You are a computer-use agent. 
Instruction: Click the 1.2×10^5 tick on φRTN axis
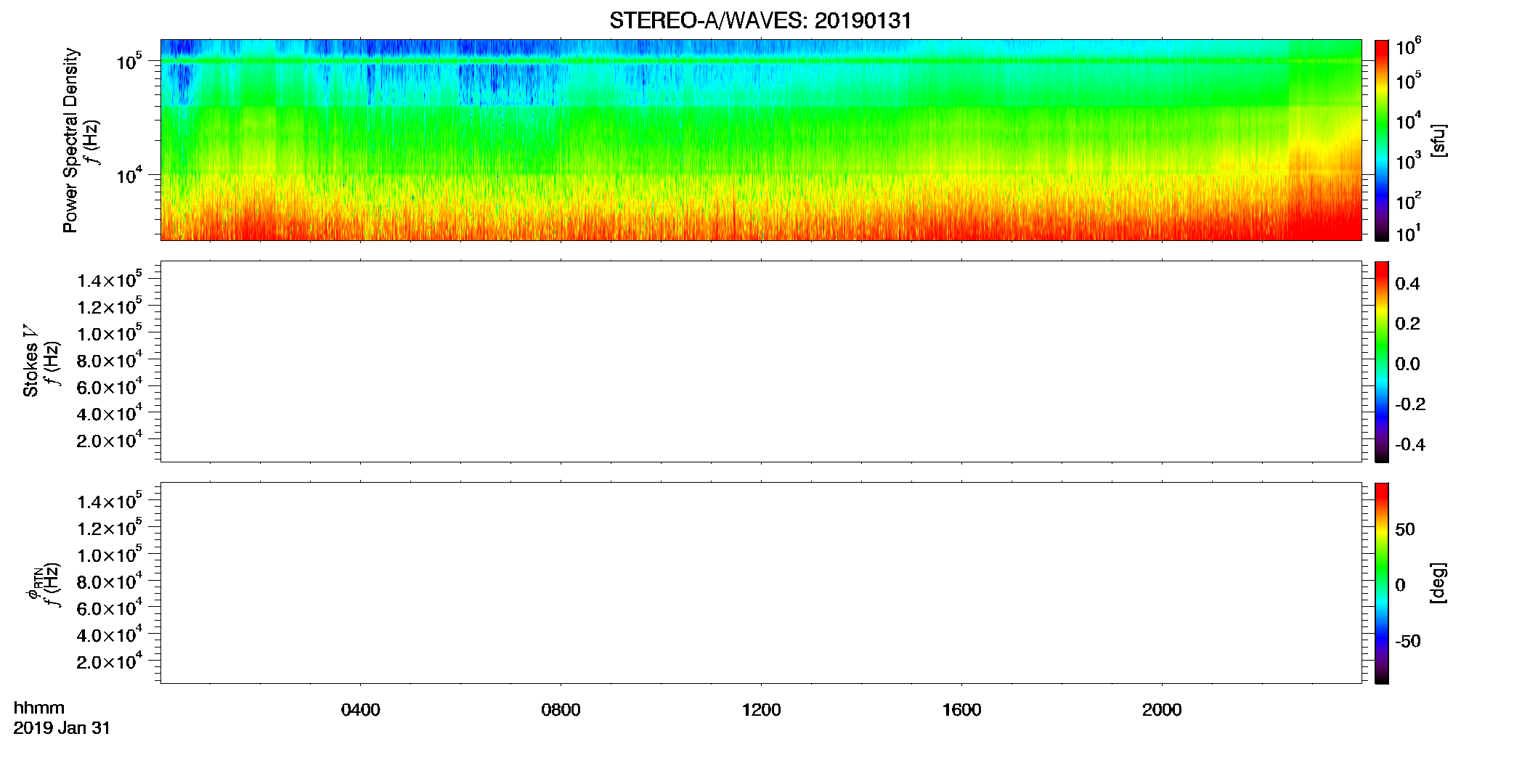click(110, 526)
